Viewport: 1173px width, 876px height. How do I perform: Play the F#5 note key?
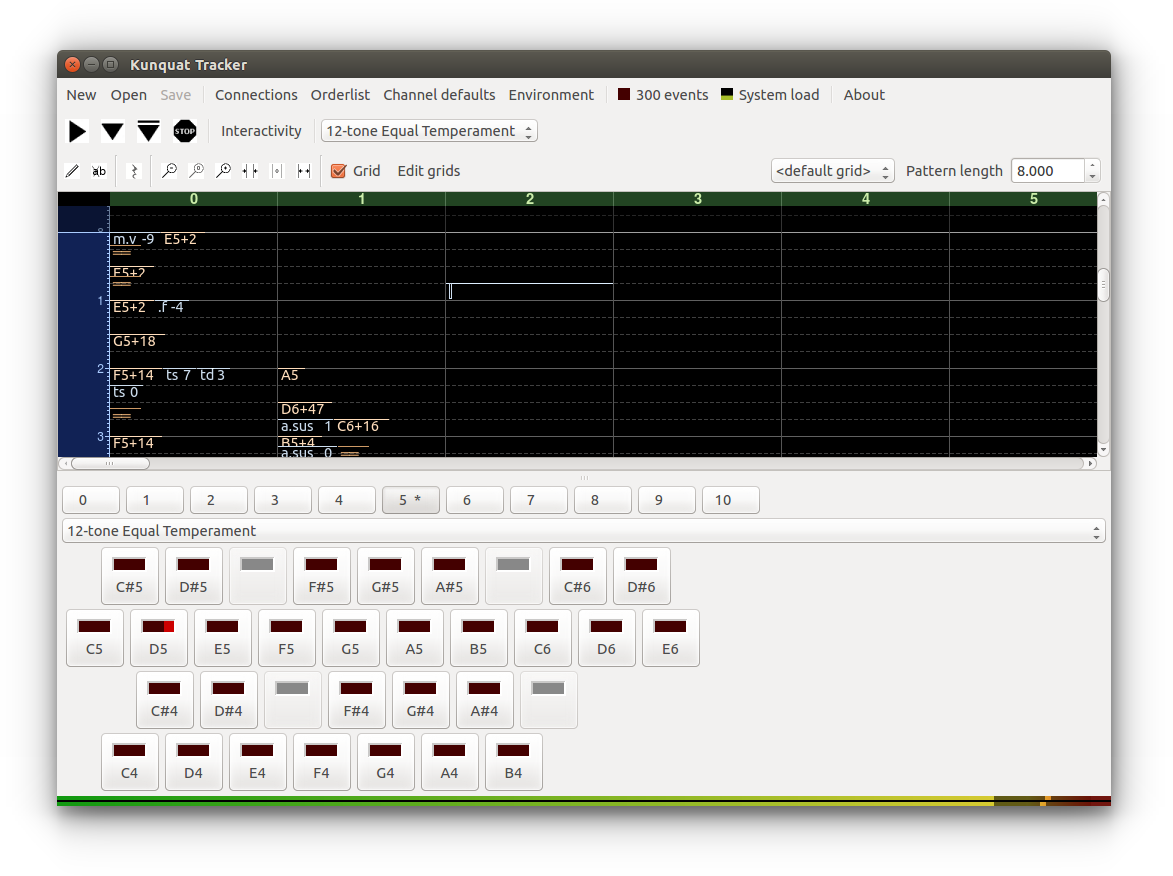[322, 576]
